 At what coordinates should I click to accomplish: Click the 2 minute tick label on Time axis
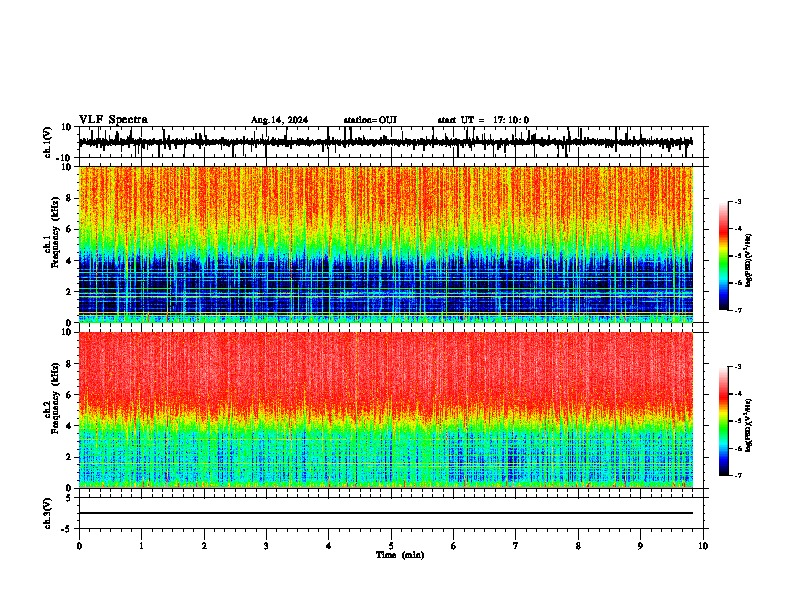click(204, 546)
